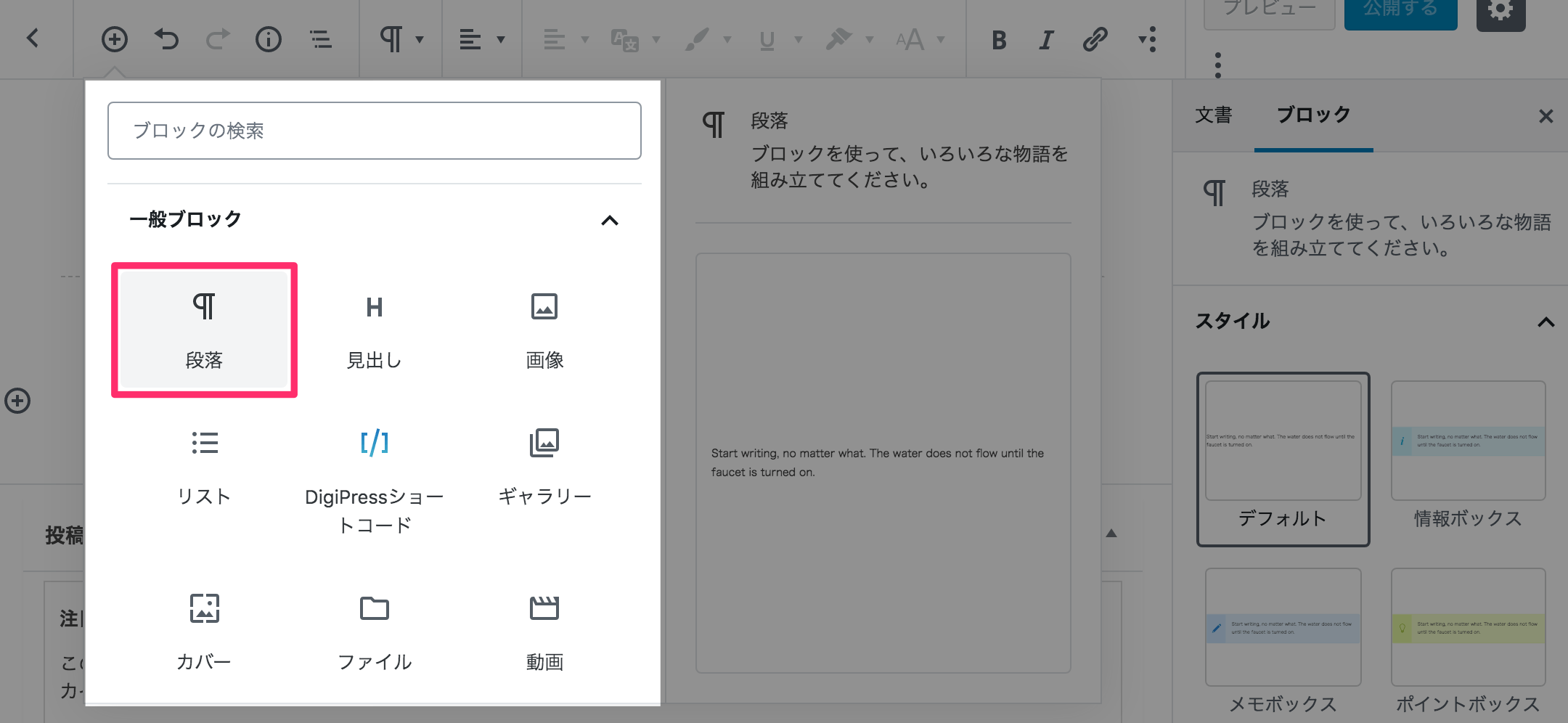Viewport: 1568px width, 723px height.
Task: Open the greyed align options dropdown
Action: pyautogui.click(x=566, y=39)
